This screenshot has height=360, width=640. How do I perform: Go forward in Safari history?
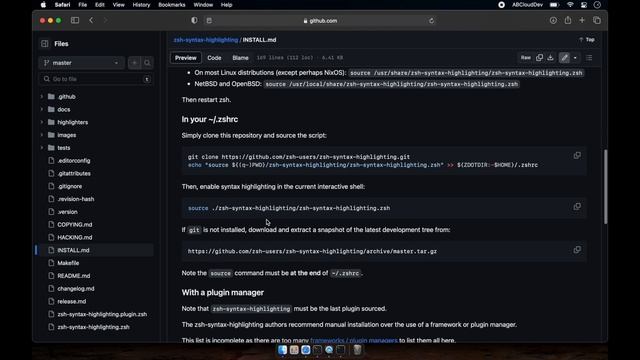(x=106, y=20)
